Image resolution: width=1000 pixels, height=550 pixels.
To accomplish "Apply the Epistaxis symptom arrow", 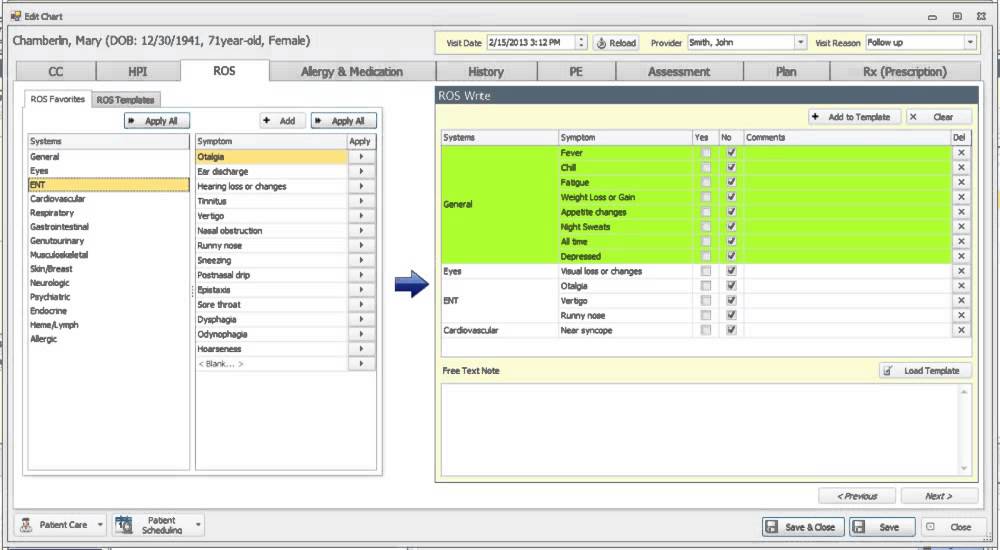I will pos(361,290).
